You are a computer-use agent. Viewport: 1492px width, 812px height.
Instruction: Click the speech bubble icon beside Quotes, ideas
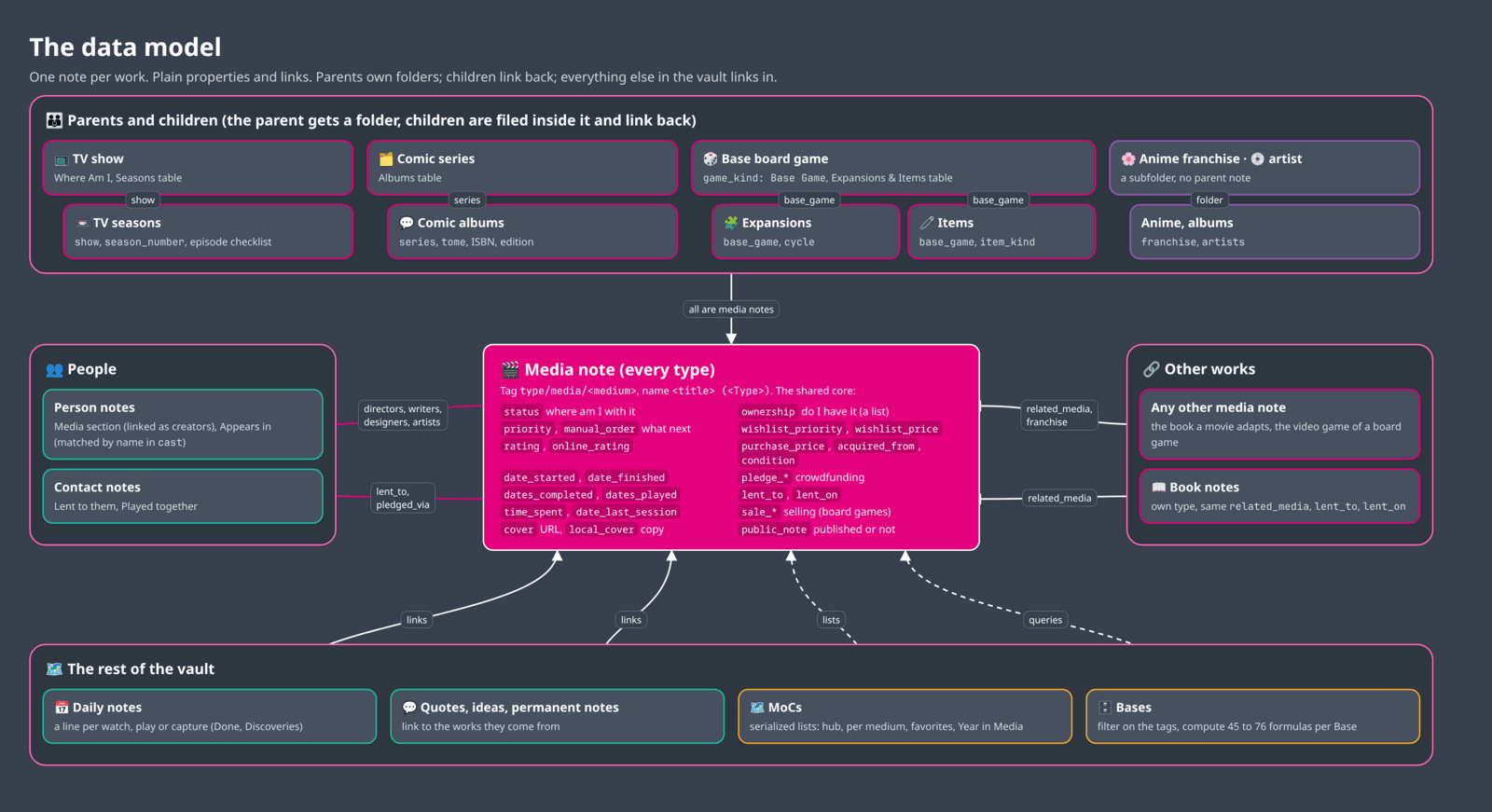[409, 708]
